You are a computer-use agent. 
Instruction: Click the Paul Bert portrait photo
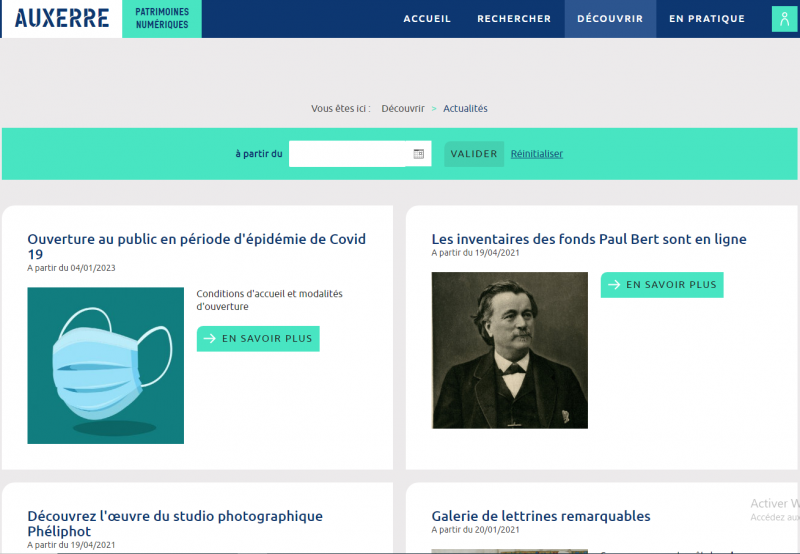(510, 350)
